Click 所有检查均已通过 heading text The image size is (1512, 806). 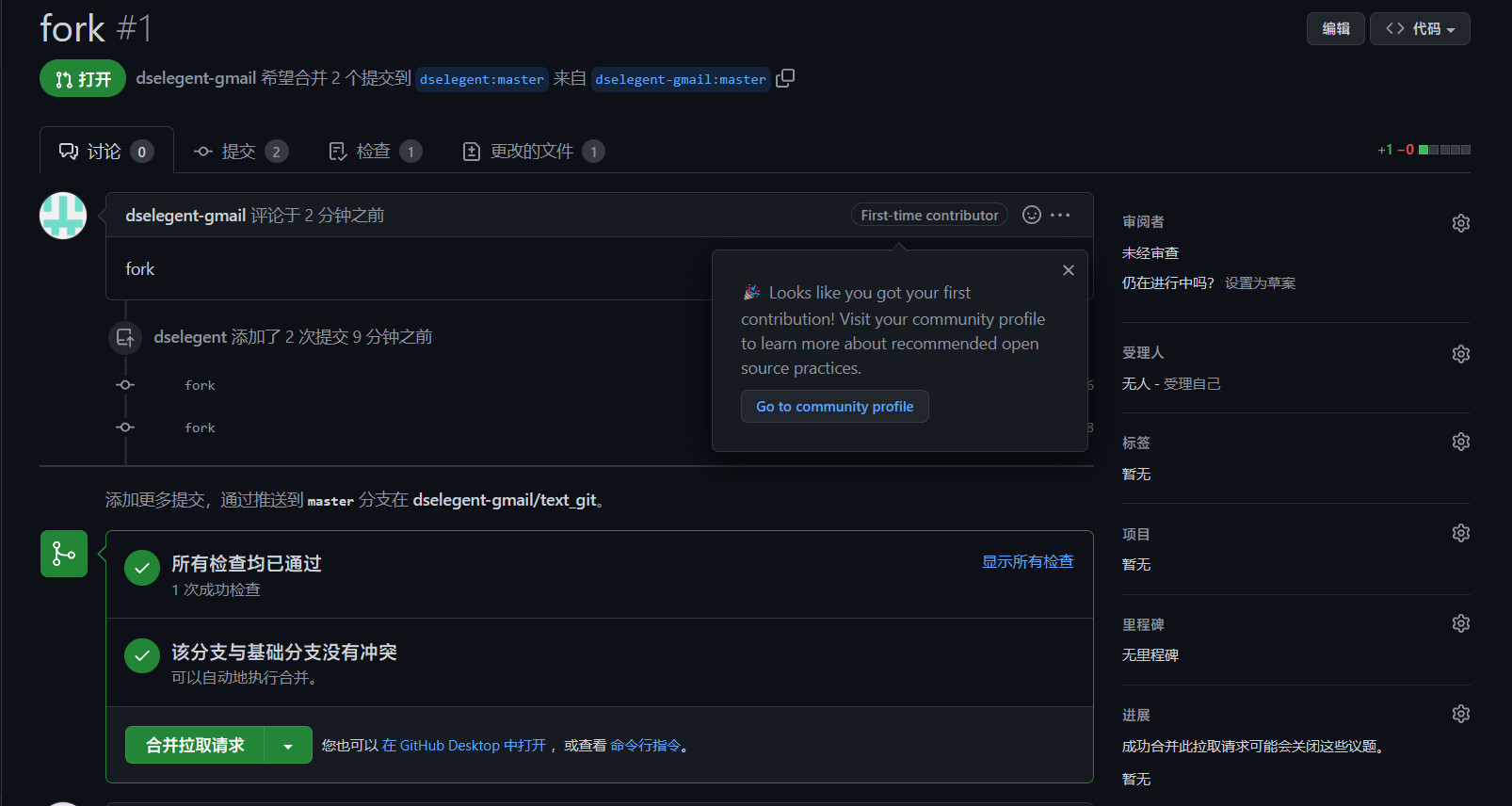pyautogui.click(x=247, y=563)
